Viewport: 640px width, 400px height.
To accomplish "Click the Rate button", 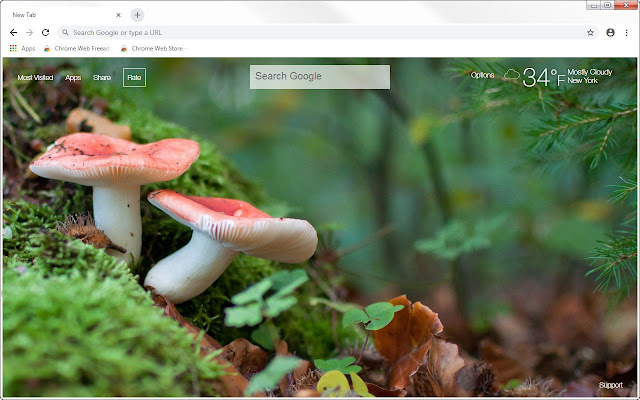I will (134, 78).
